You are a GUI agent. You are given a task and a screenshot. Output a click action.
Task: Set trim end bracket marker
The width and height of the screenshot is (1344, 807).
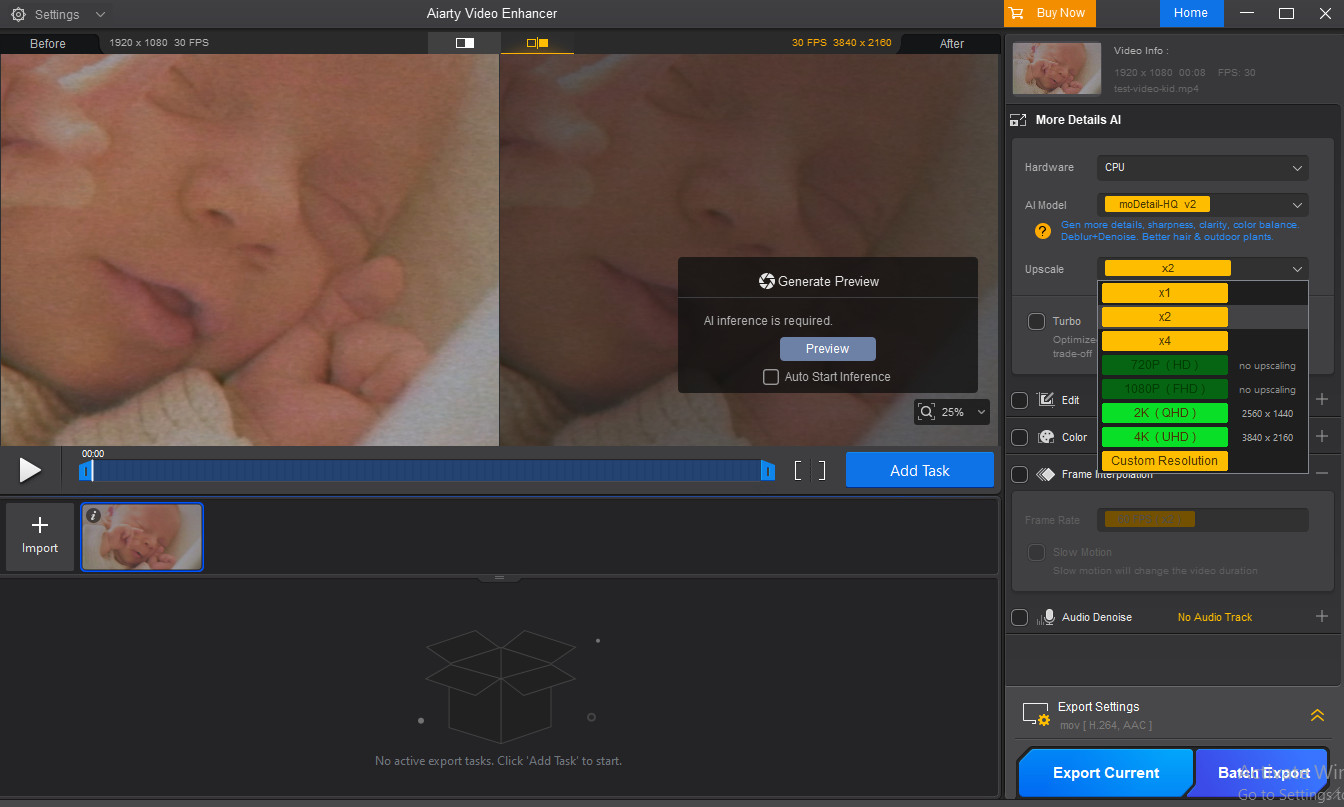pyautogui.click(x=822, y=470)
